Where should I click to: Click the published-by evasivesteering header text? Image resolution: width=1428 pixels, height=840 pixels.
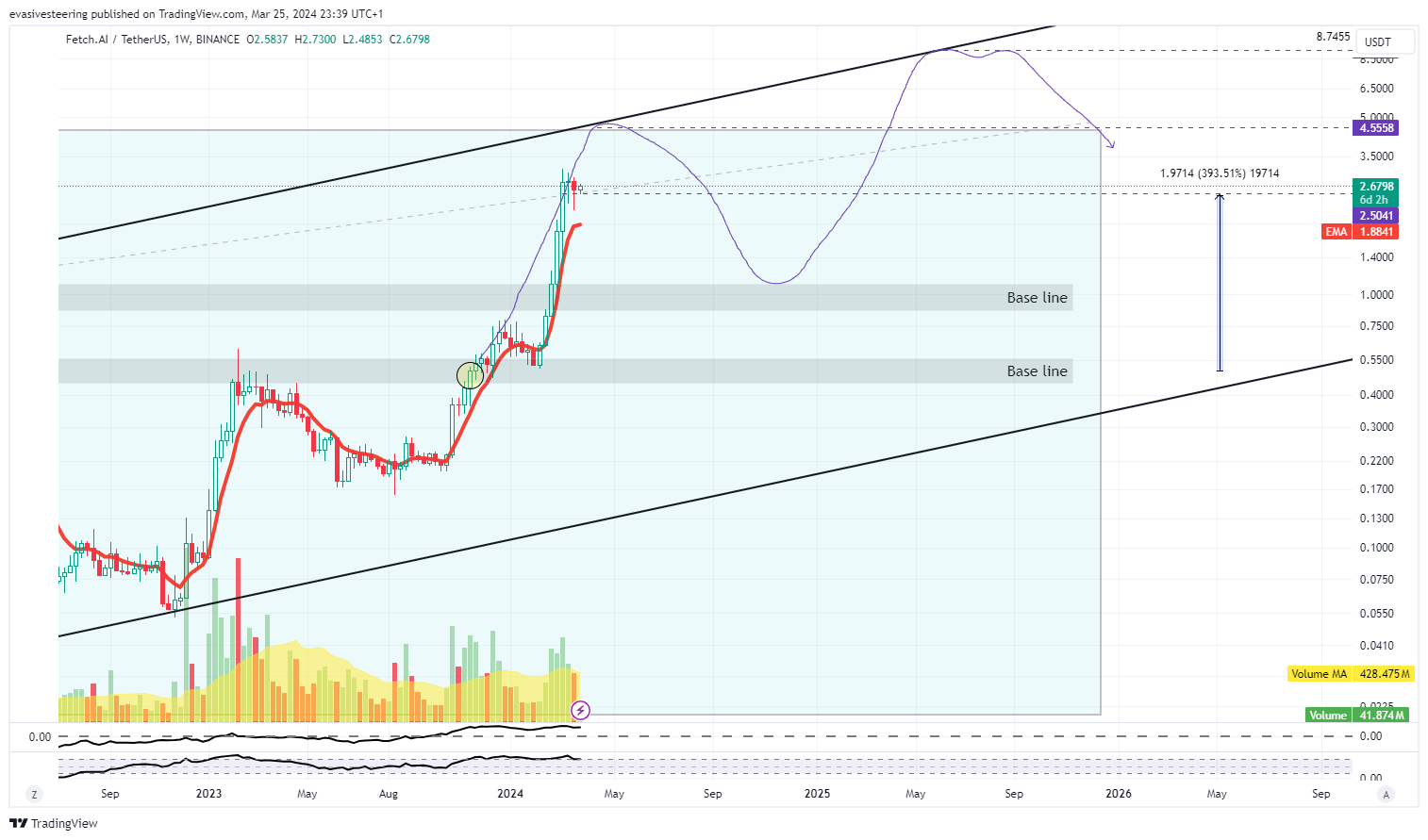[196, 14]
